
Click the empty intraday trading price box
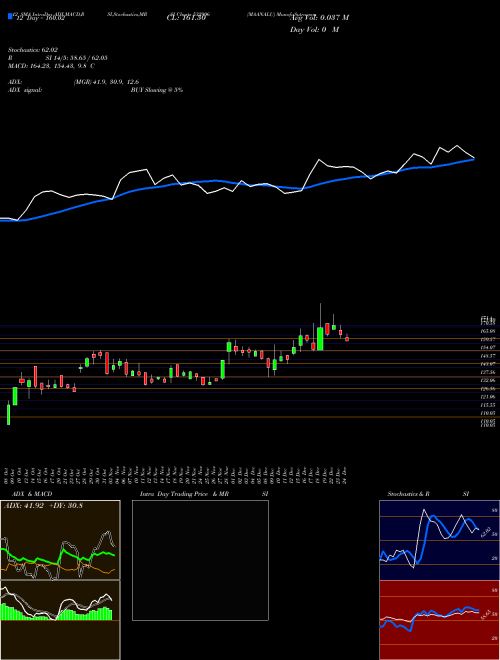pyautogui.click(x=200, y=560)
